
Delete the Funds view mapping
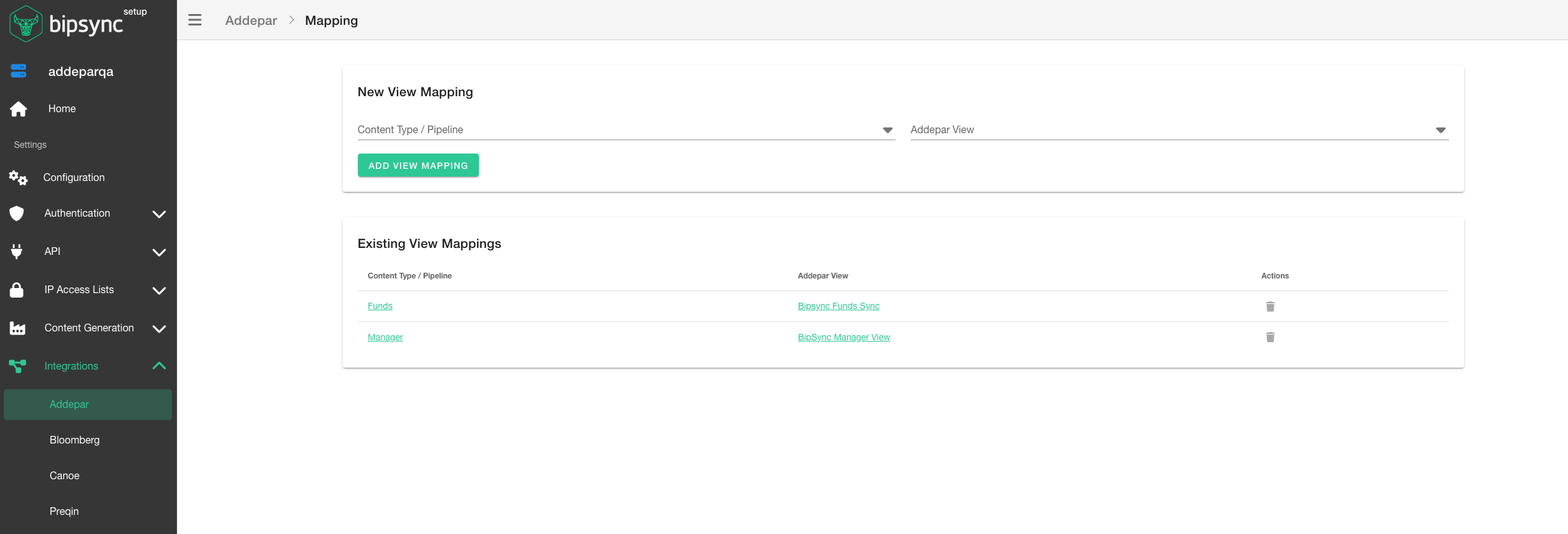(1270, 307)
